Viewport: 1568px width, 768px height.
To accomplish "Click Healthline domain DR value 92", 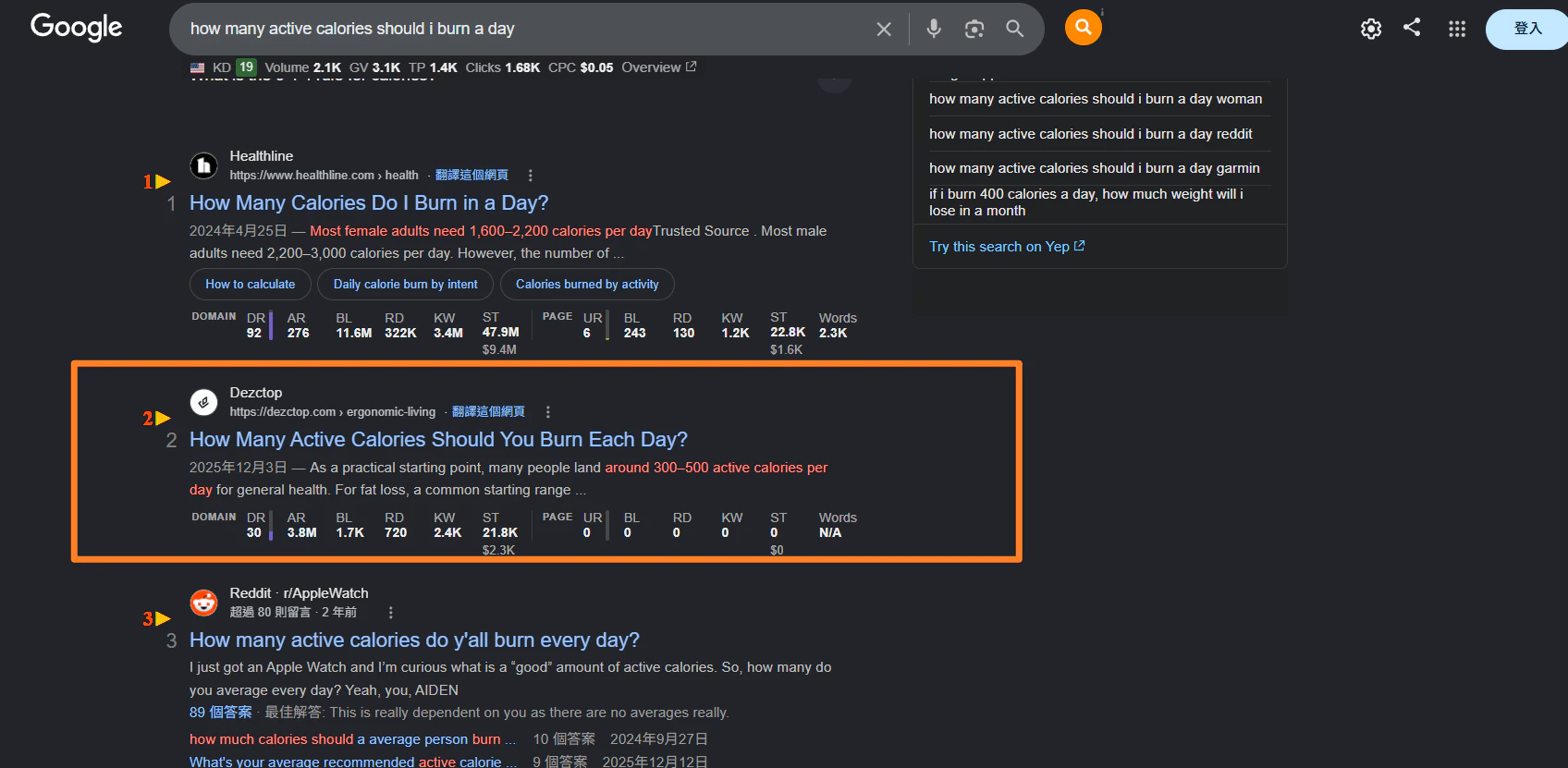I will pyautogui.click(x=254, y=333).
